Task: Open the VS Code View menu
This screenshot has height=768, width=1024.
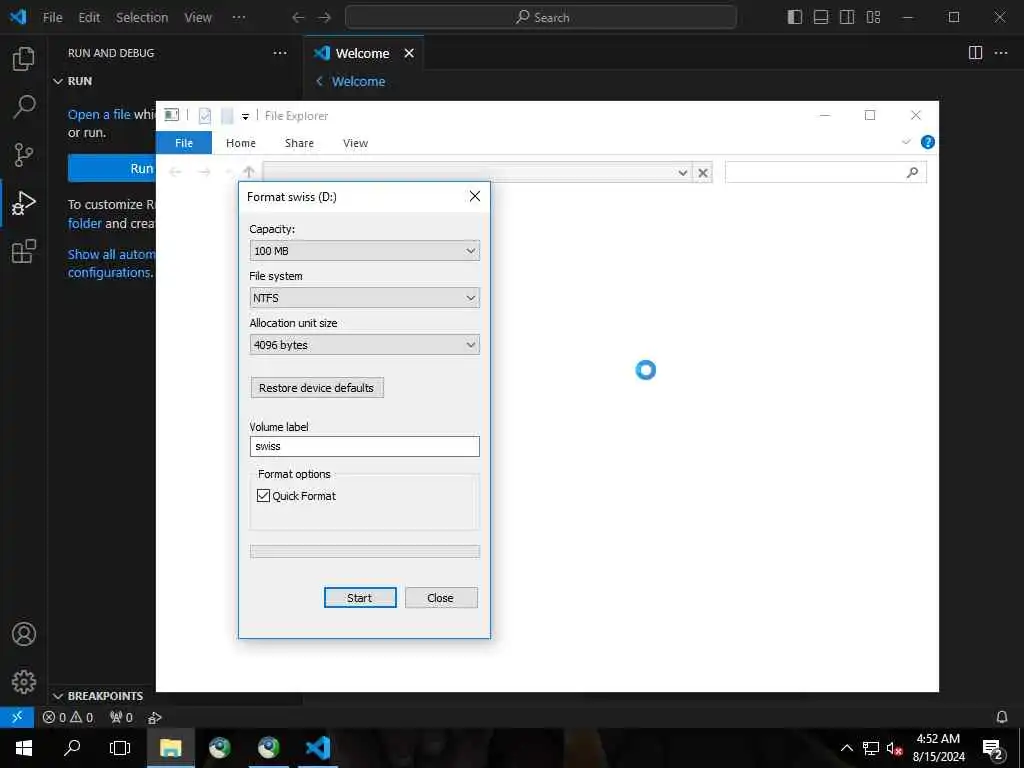Action: [x=198, y=18]
